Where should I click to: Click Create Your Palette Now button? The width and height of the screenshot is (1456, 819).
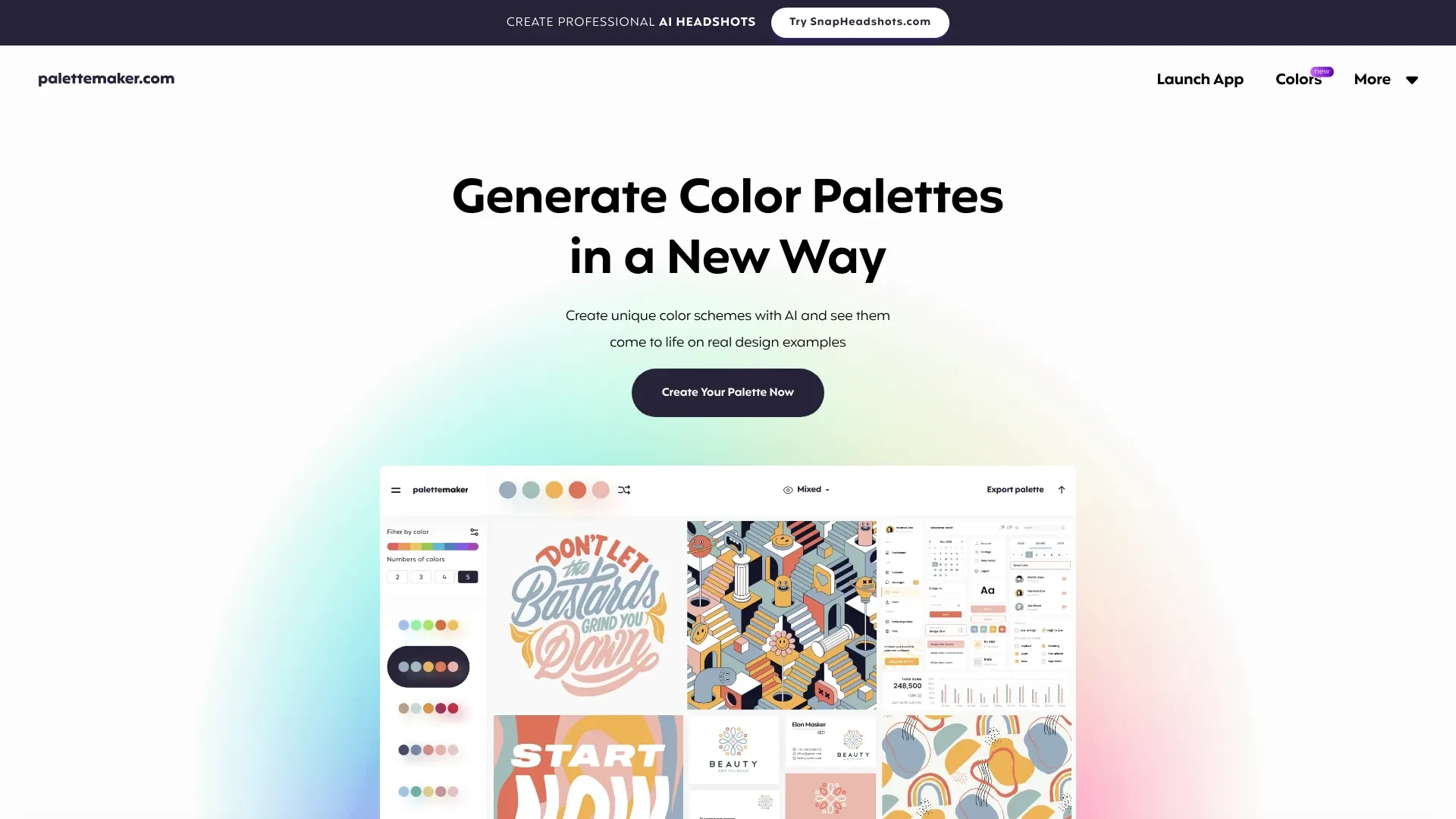(x=727, y=392)
